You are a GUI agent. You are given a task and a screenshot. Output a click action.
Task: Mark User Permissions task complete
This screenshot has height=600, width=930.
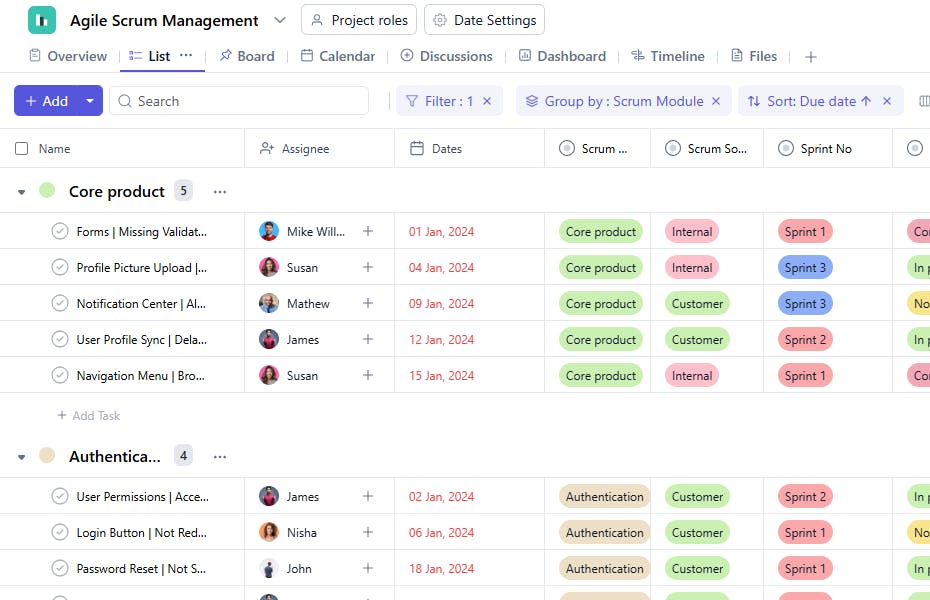click(60, 496)
